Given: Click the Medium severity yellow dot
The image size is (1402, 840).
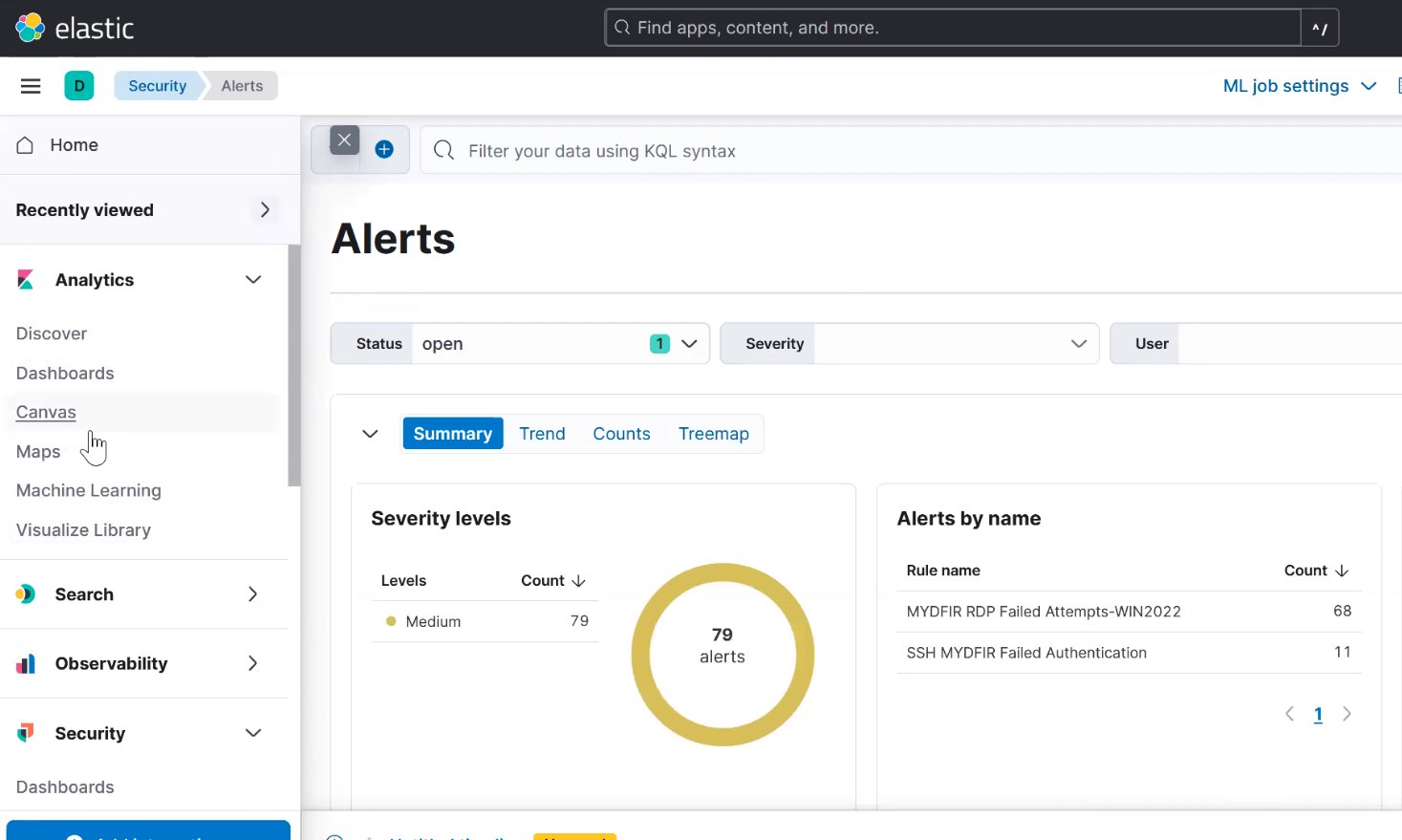Looking at the screenshot, I should click(391, 621).
